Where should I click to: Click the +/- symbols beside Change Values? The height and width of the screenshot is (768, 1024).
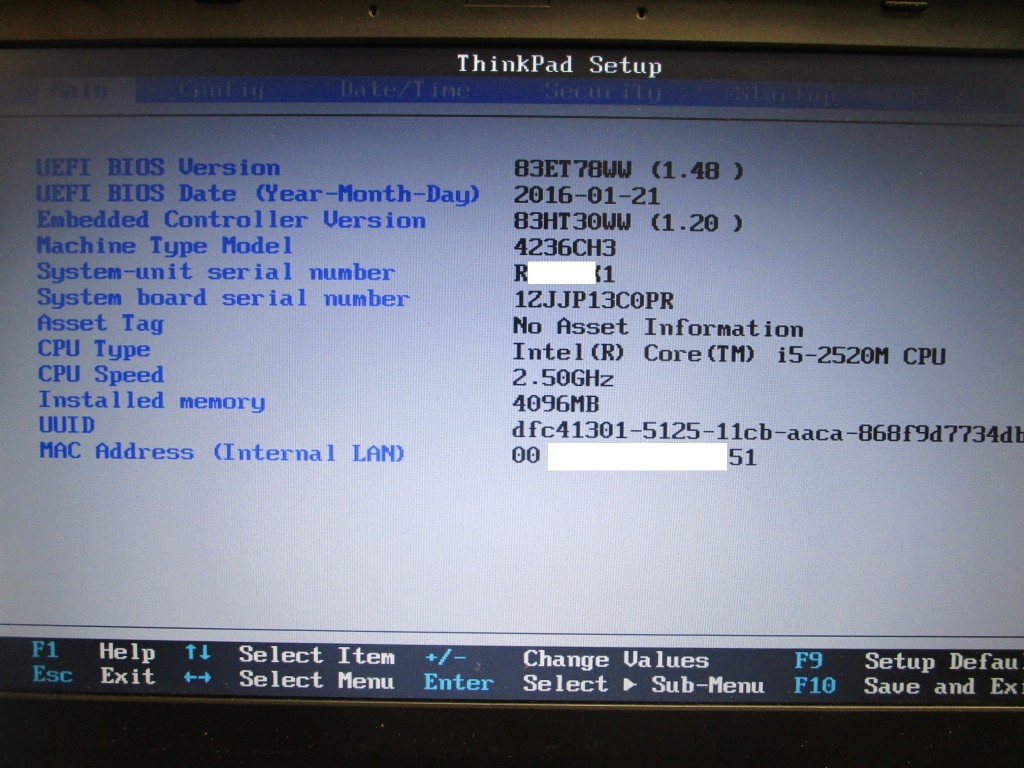coord(445,657)
